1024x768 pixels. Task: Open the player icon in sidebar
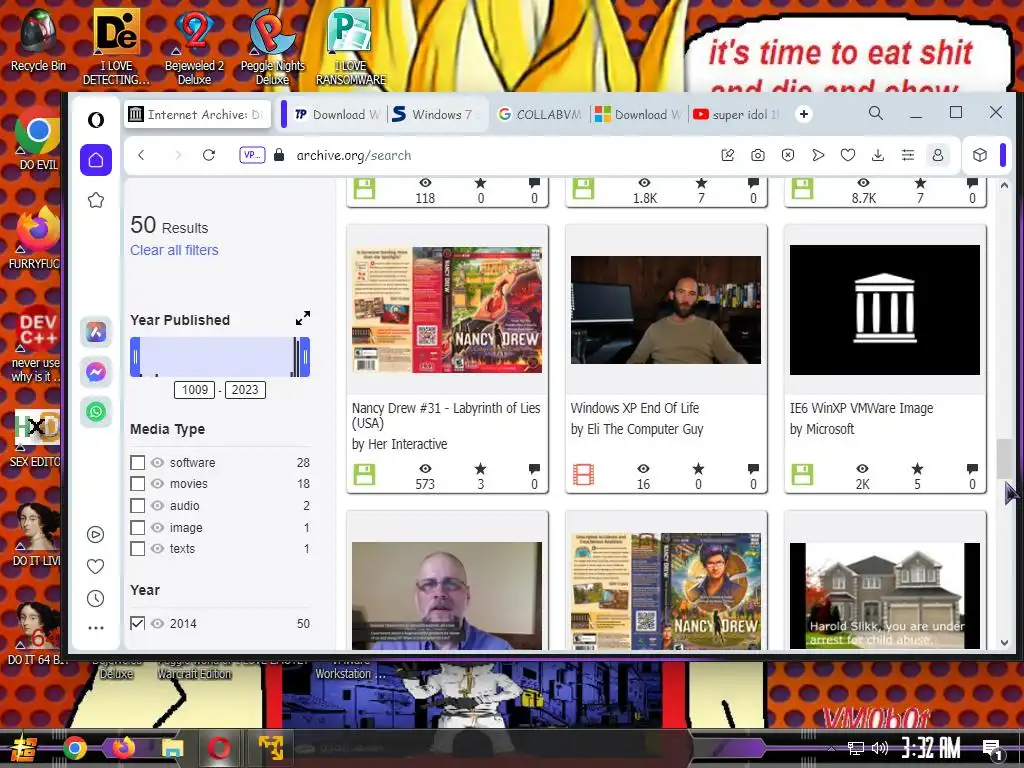click(95, 534)
